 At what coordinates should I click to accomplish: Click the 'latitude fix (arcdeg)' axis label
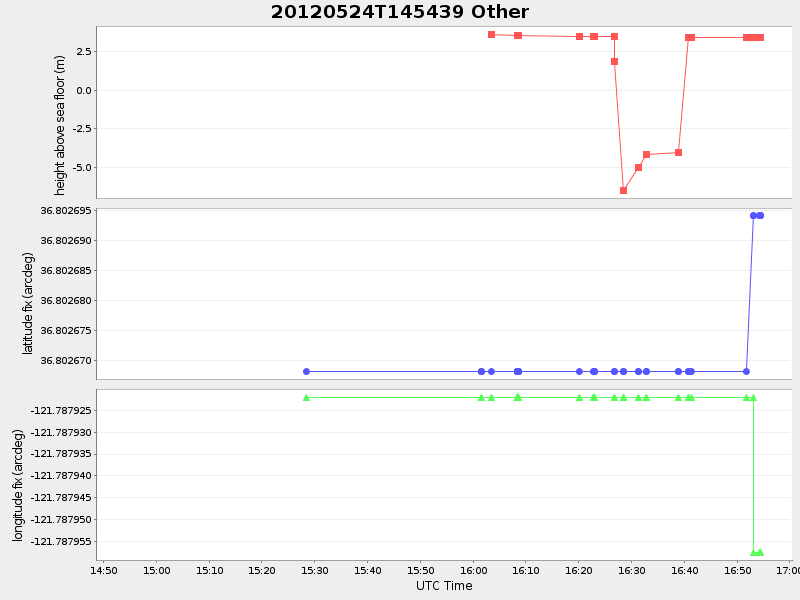pos(27,292)
